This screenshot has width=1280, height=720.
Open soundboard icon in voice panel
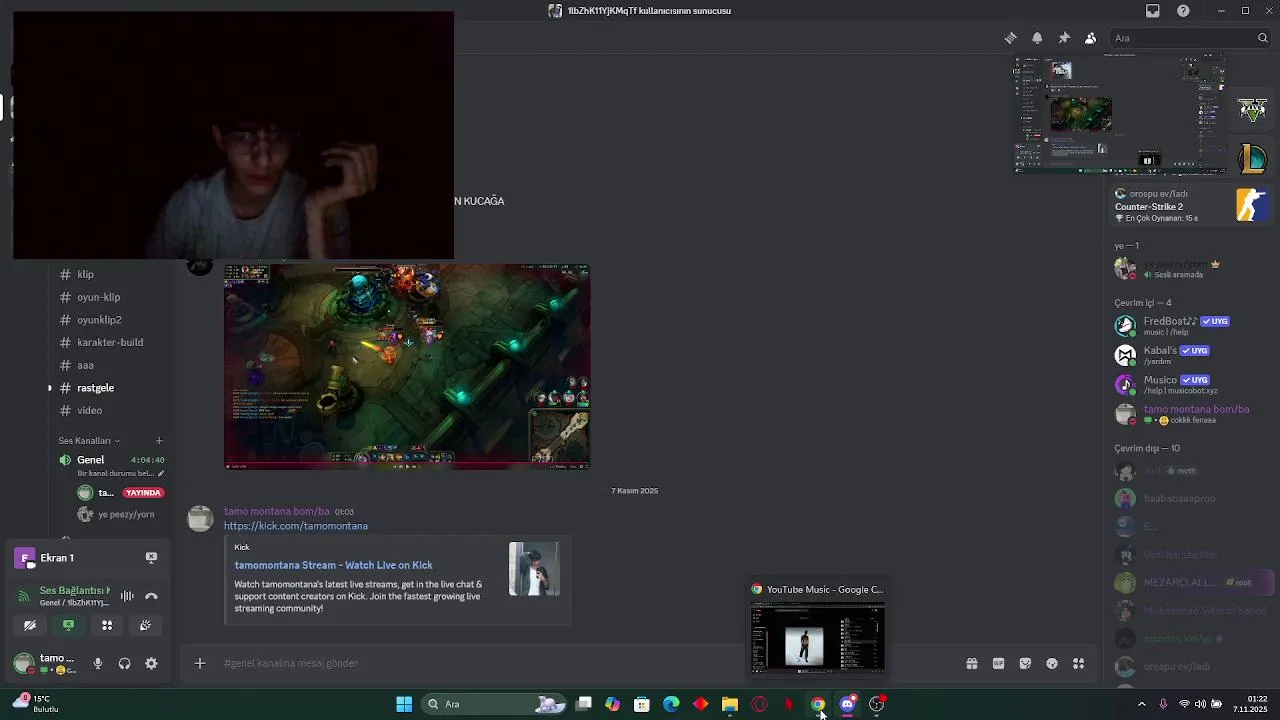pyautogui.click(x=145, y=625)
